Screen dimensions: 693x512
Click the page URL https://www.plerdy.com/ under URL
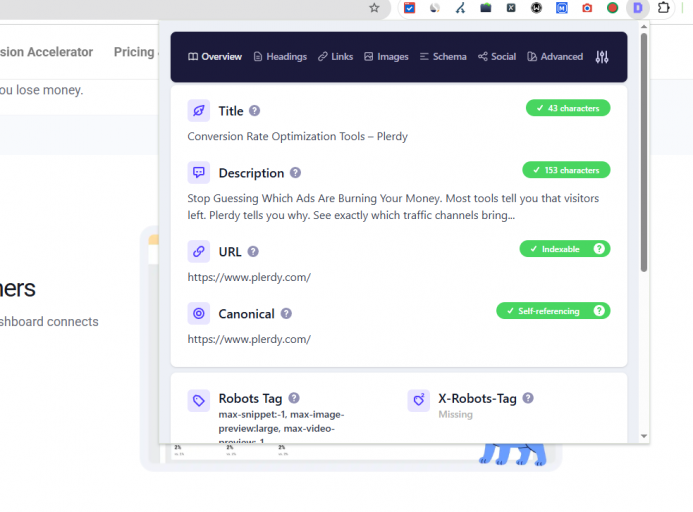(x=249, y=277)
